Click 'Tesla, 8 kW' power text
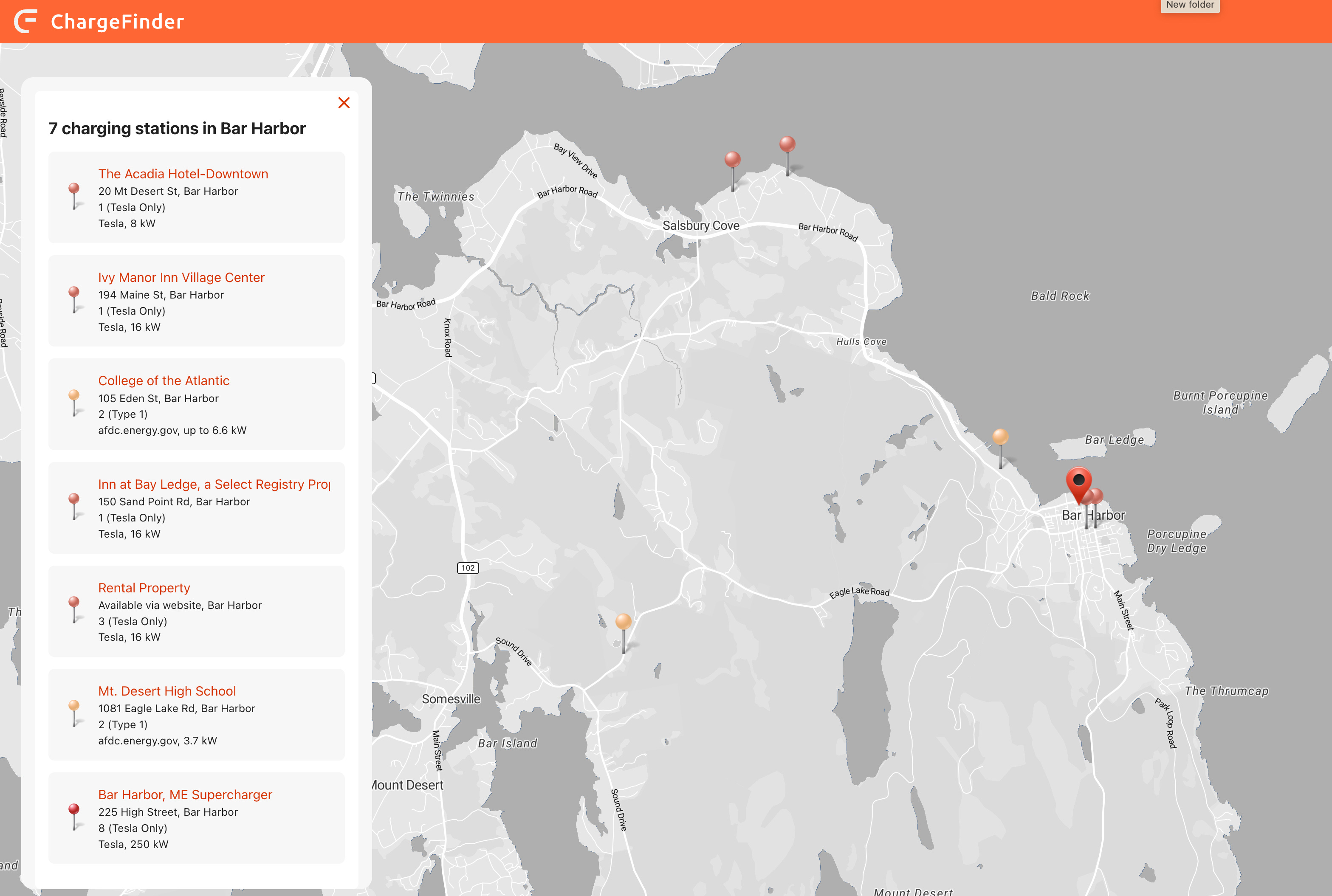1332x896 pixels. pyautogui.click(x=127, y=223)
